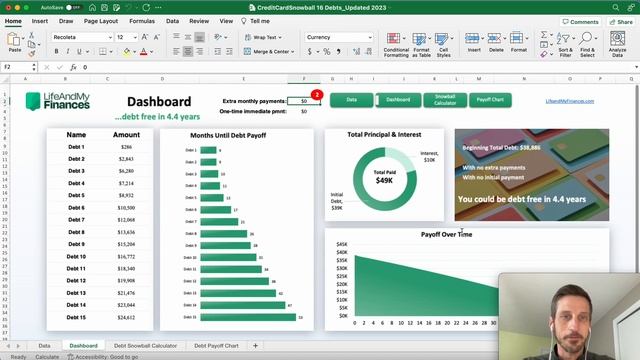Open the Comments pane
The width and height of the screenshot is (640, 360).
pyautogui.click(x=580, y=22)
